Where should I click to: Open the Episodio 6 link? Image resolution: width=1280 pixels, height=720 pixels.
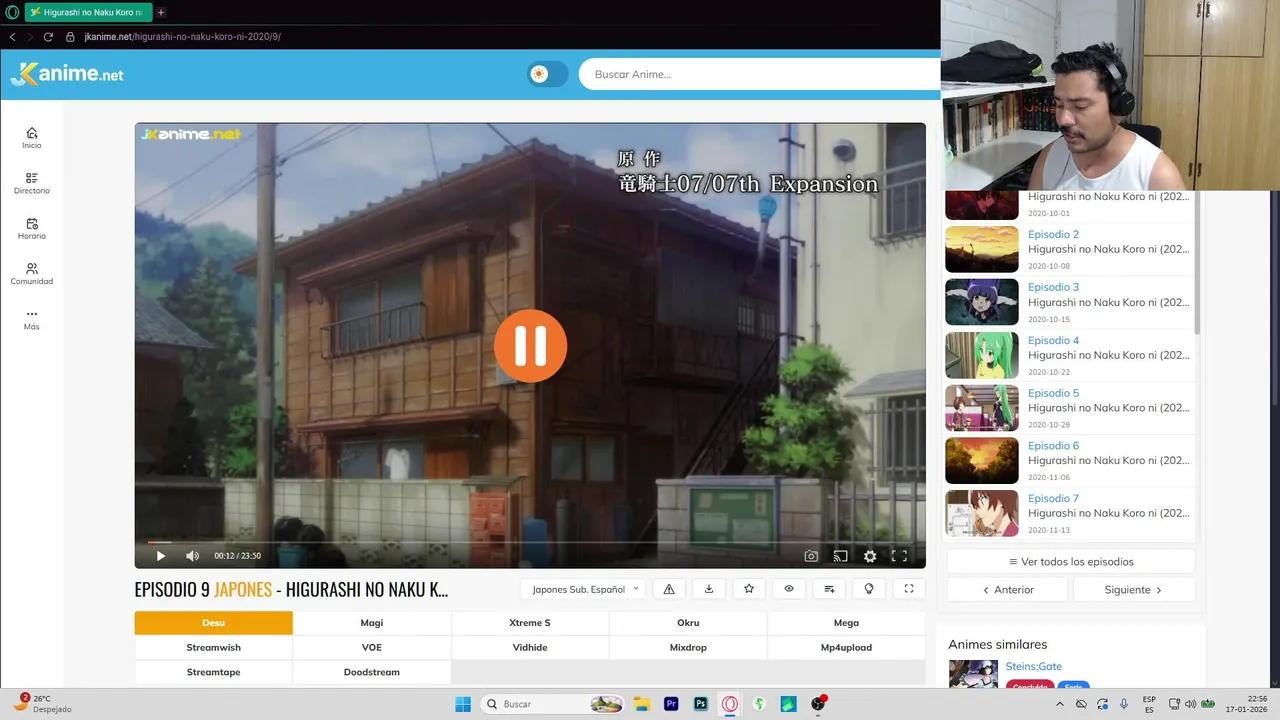[1053, 446]
